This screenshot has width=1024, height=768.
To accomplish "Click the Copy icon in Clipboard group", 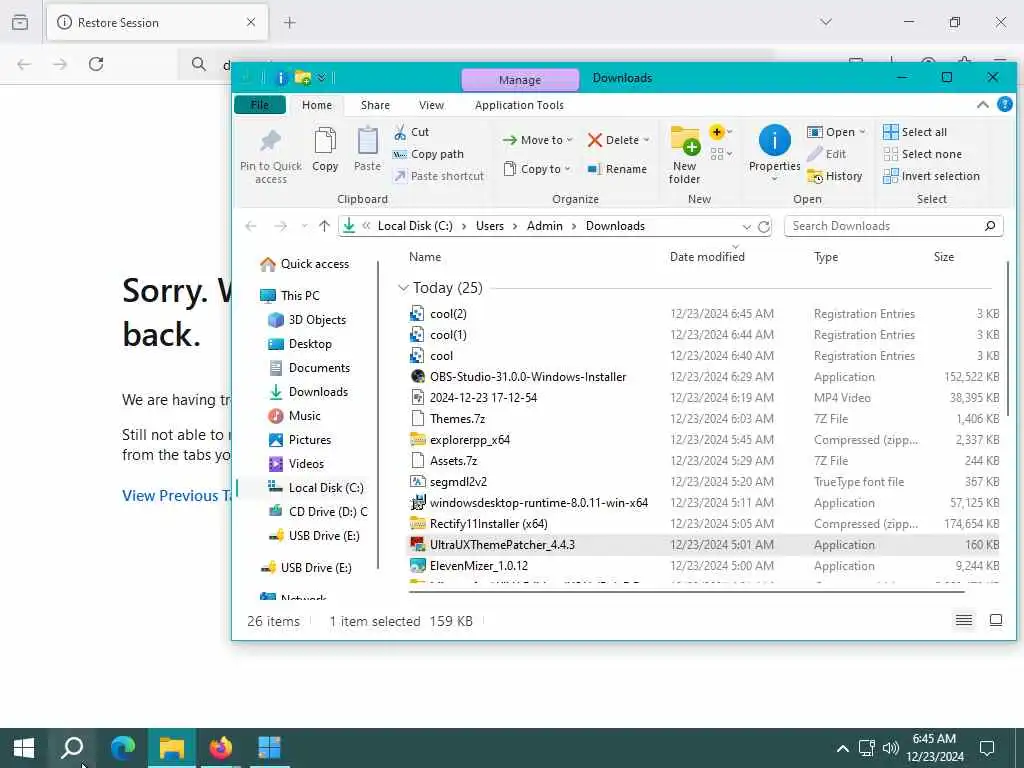I will coord(325,150).
